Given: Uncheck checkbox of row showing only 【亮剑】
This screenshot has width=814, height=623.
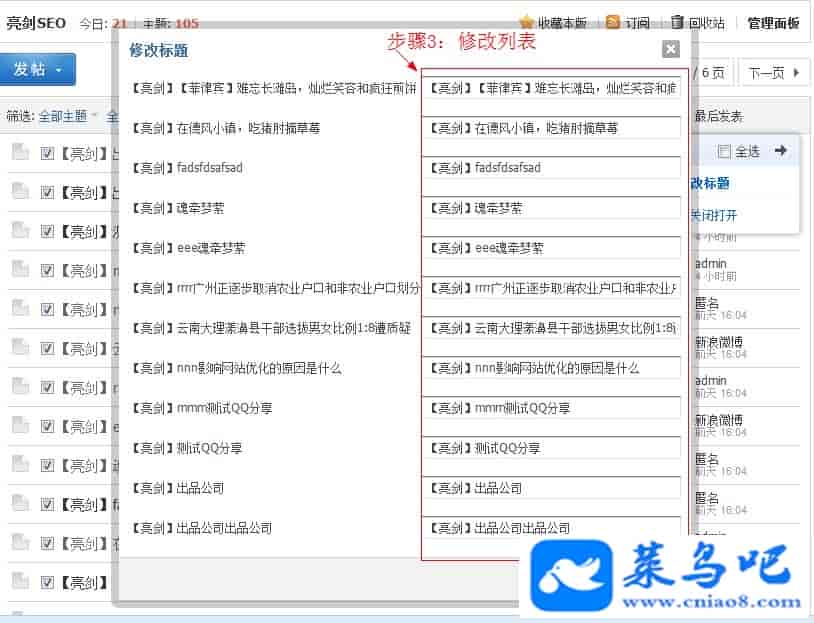Looking at the screenshot, I should point(47,582).
